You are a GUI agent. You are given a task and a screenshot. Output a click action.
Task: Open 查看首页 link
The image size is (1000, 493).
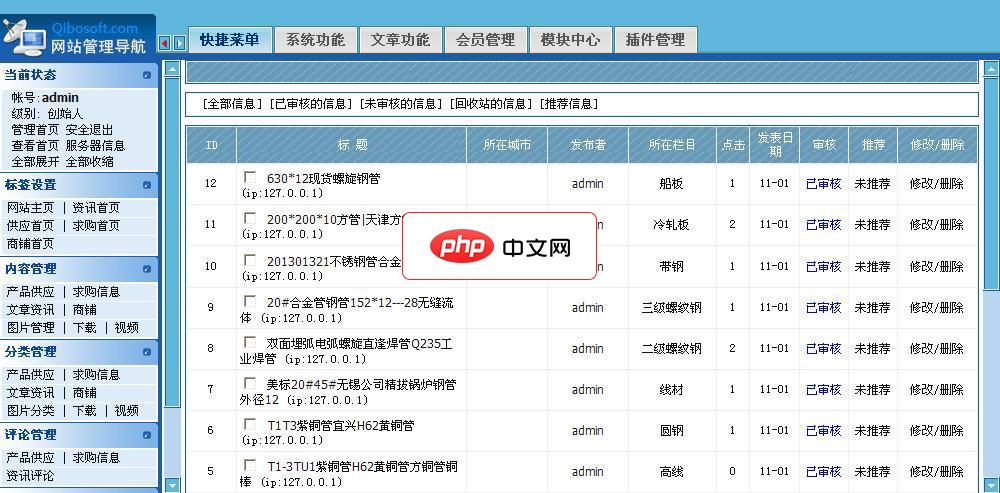pyautogui.click(x=35, y=145)
